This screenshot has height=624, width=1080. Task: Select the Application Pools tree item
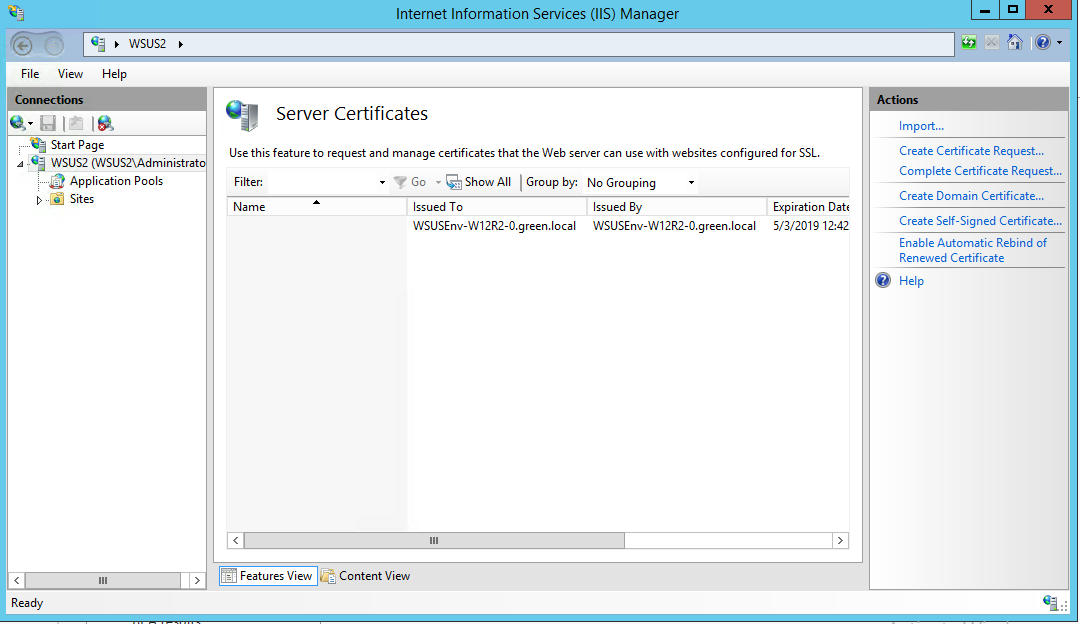tap(116, 181)
